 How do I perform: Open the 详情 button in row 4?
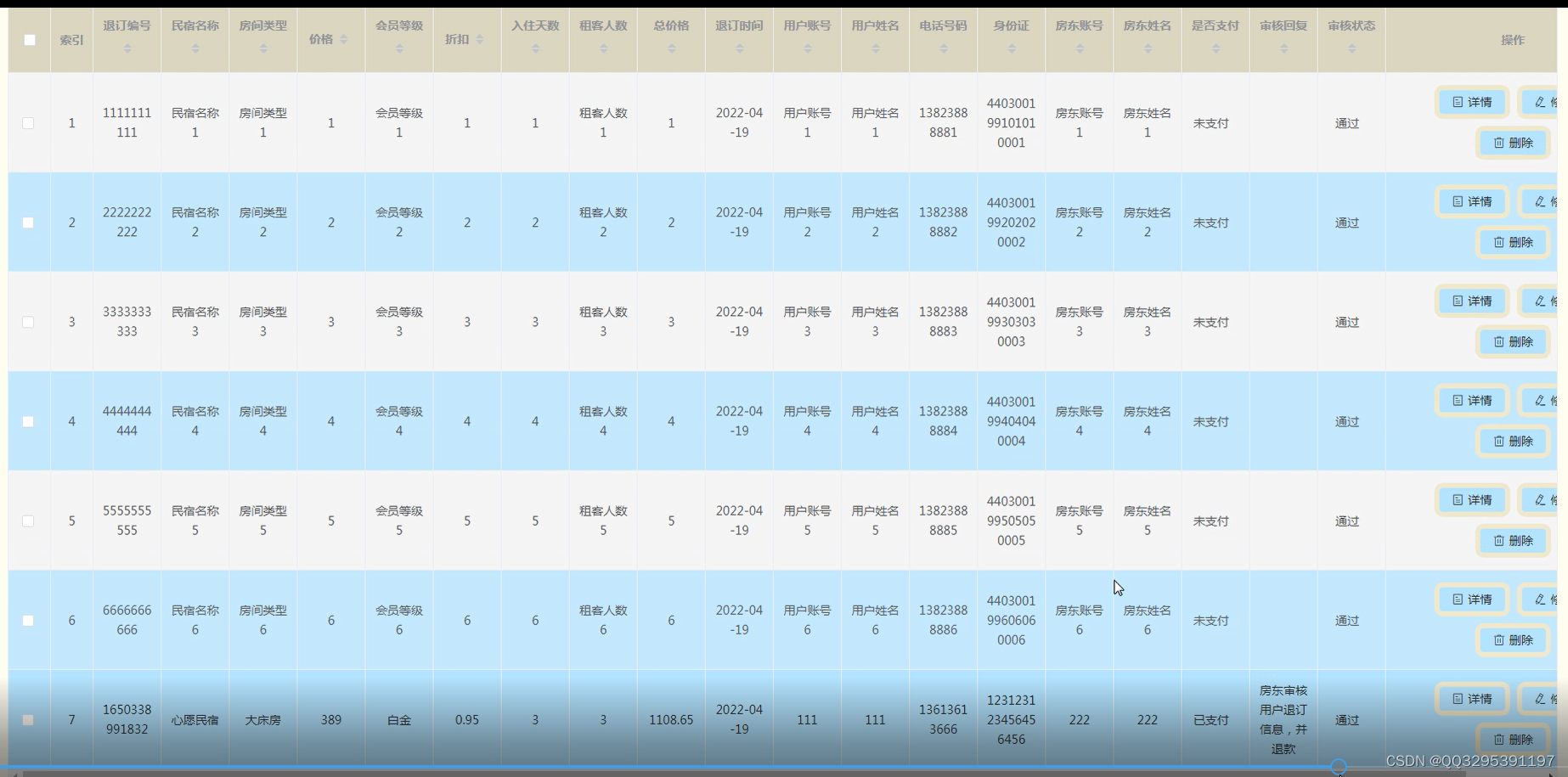(x=1472, y=400)
